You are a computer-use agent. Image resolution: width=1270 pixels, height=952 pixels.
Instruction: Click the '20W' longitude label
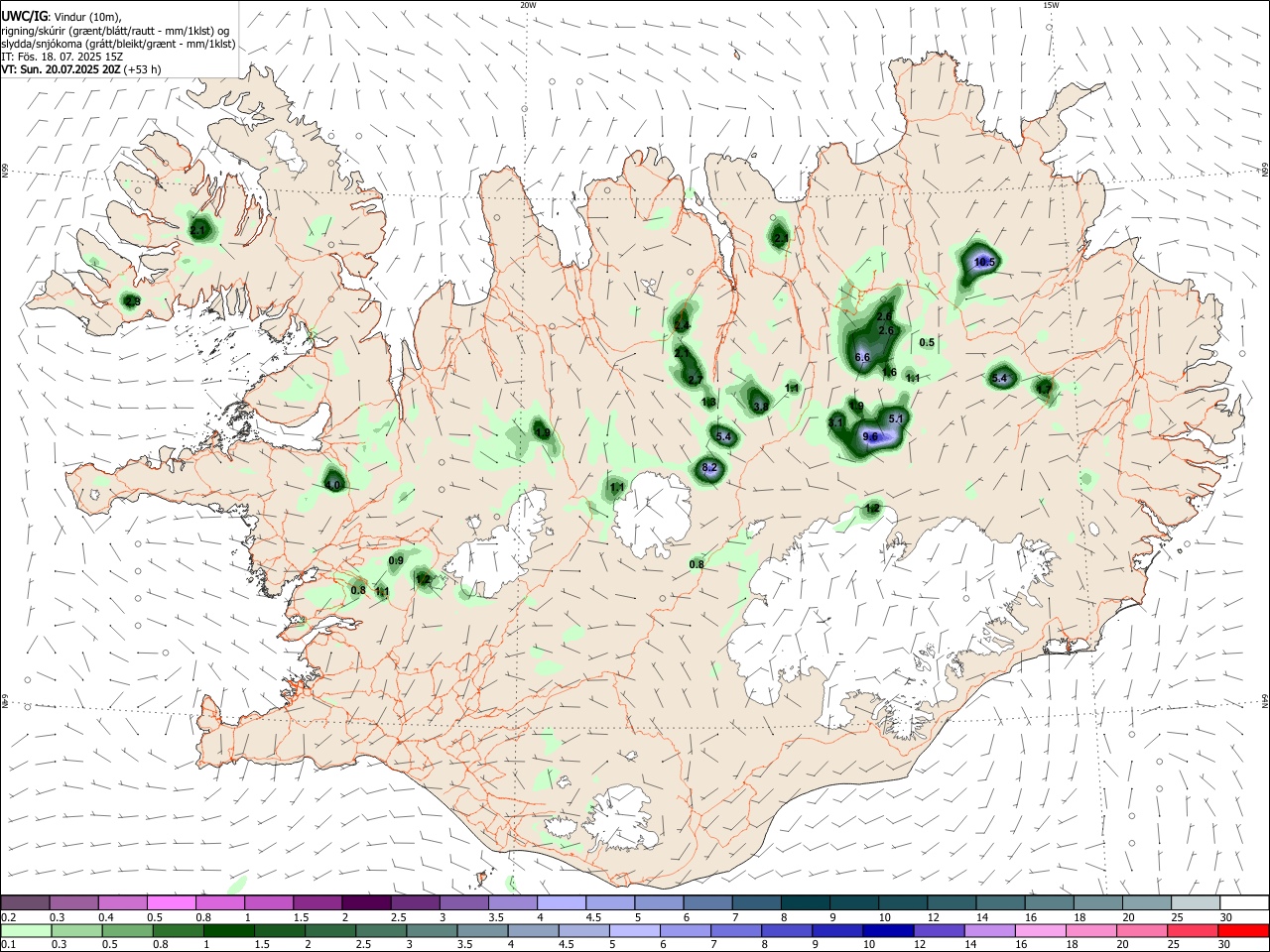(x=528, y=5)
